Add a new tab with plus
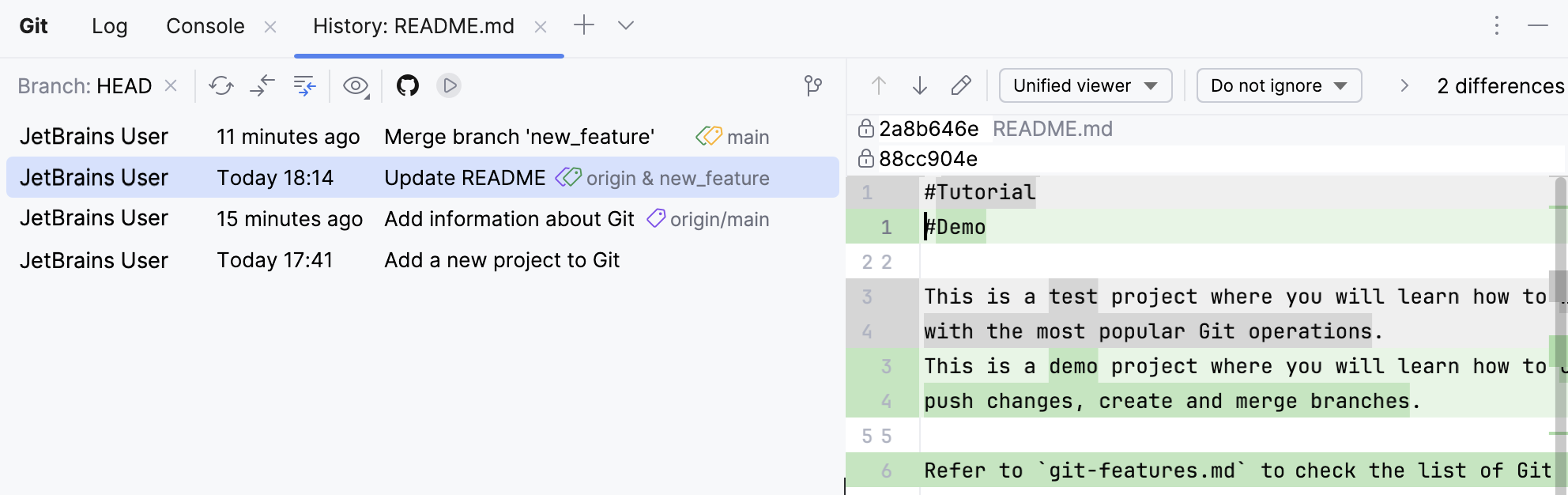This screenshot has height=495, width=1568. [x=584, y=25]
